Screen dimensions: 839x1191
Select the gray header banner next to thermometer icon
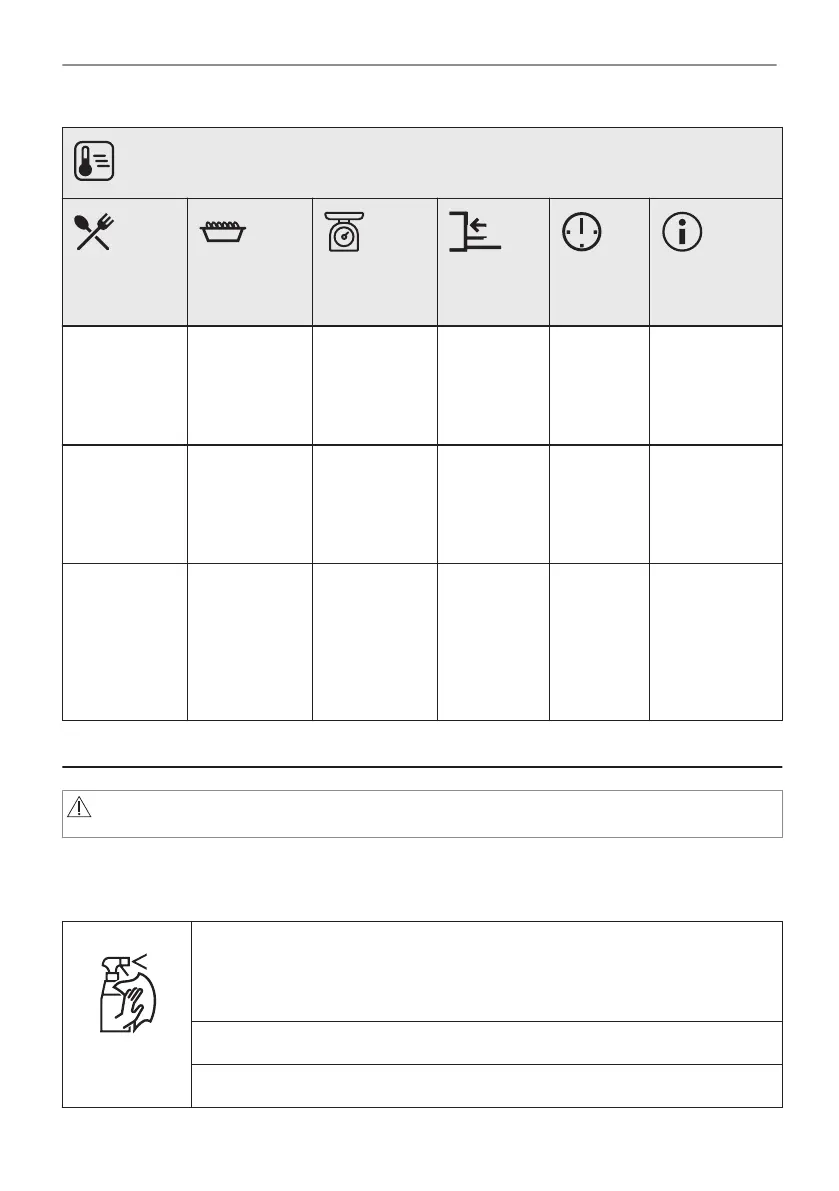click(448, 163)
